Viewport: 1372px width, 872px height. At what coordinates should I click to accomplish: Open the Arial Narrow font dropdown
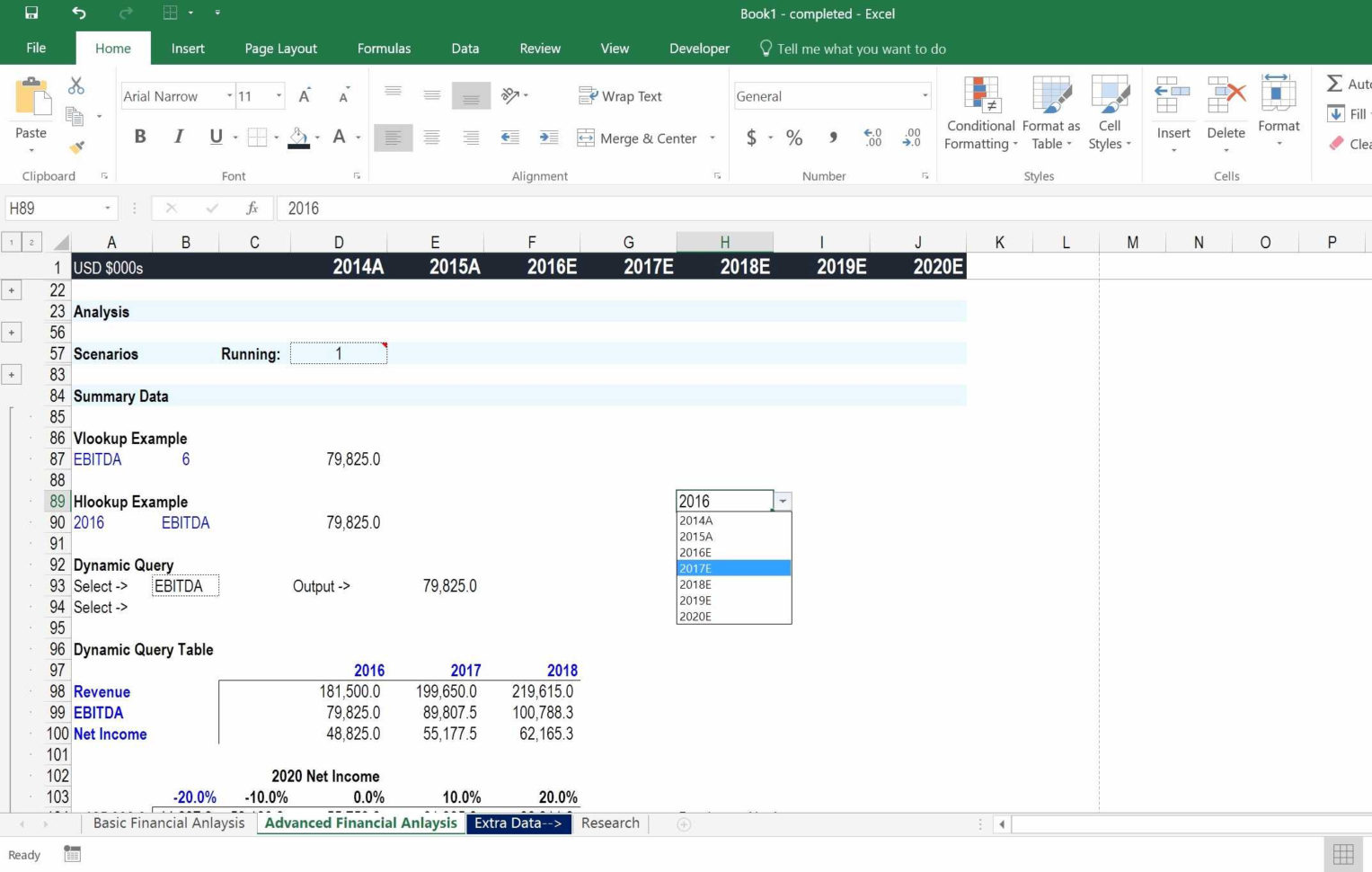[229, 95]
